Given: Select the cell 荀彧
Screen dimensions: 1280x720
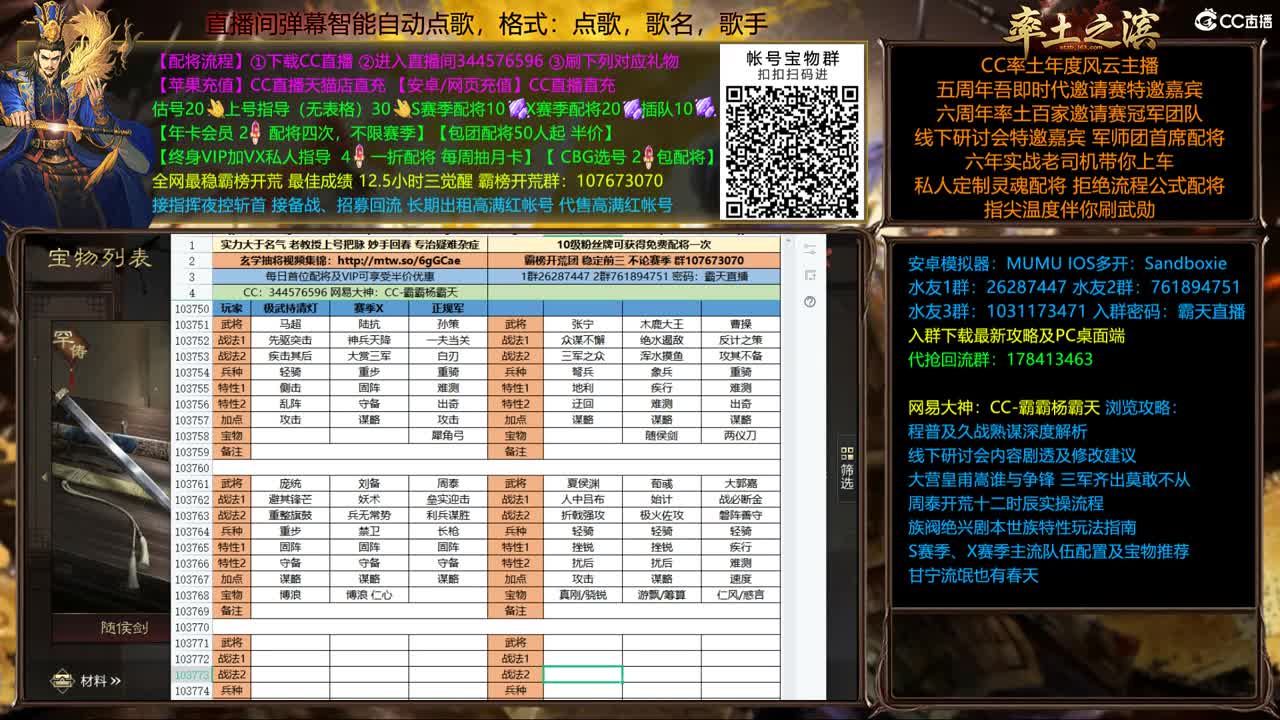Looking at the screenshot, I should click(x=661, y=484).
